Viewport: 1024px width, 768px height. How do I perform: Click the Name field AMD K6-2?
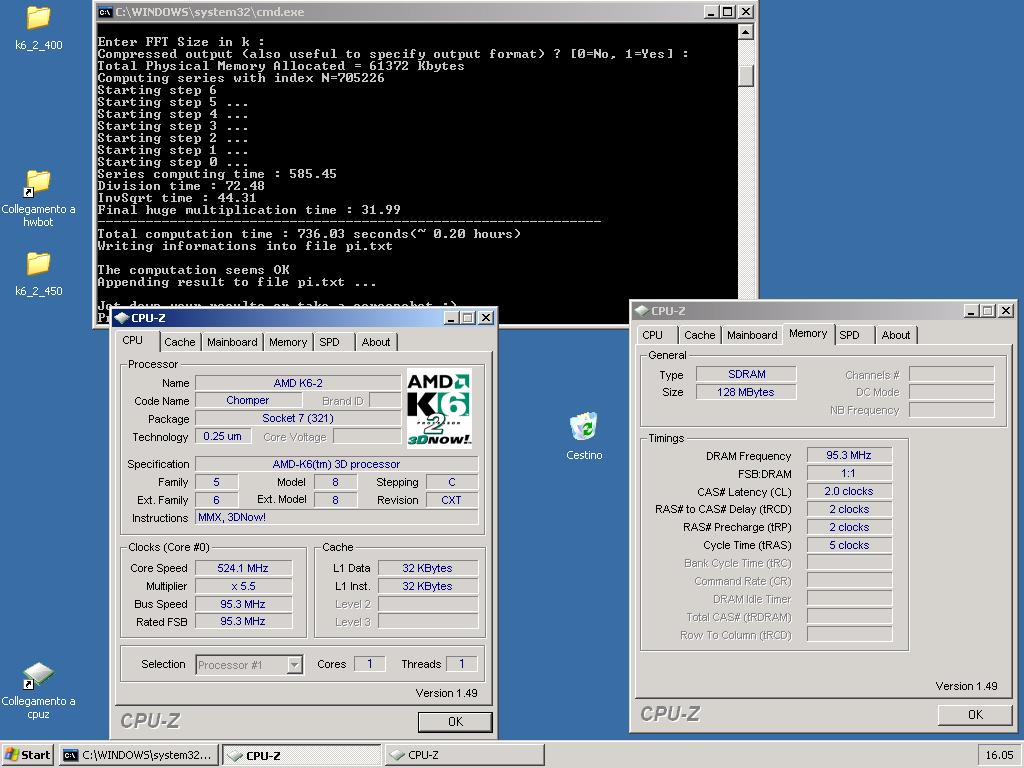[298, 383]
